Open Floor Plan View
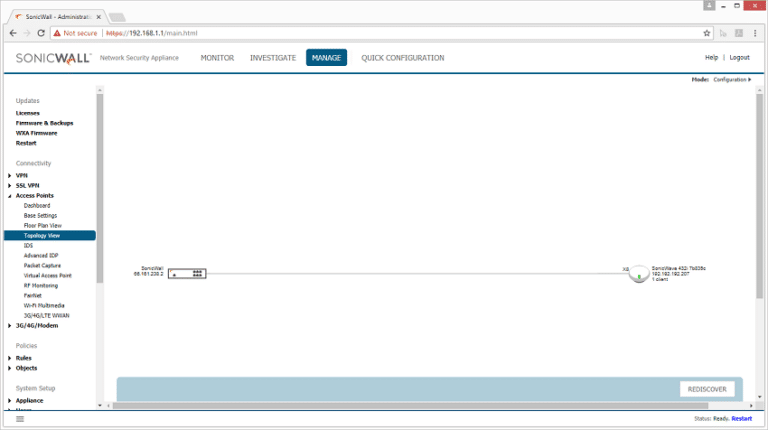Viewport: 768px width, 430px height. click(x=43, y=226)
